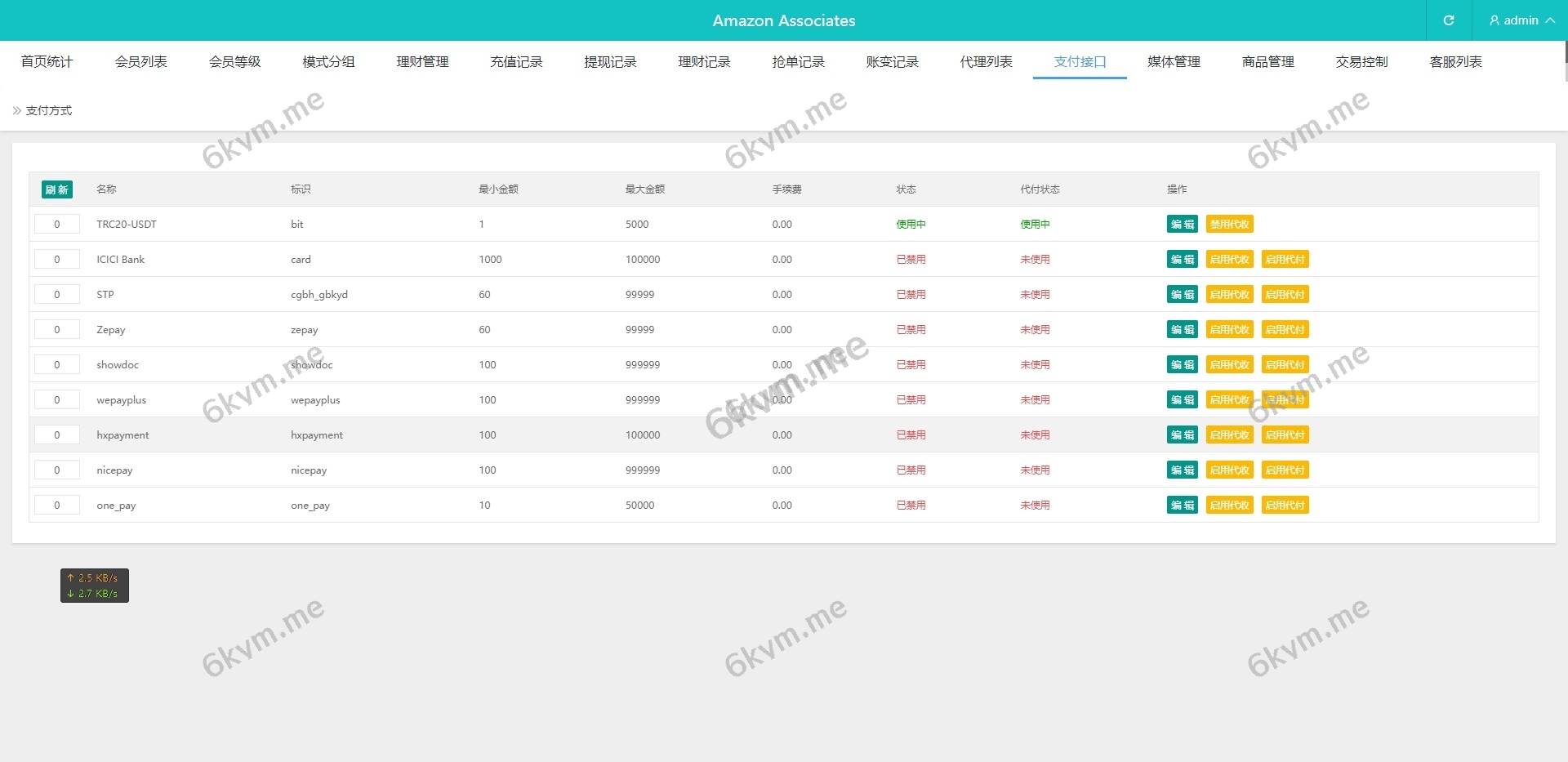The width and height of the screenshot is (1568, 762).
Task: Select the 客服列表 tab
Action: pyautogui.click(x=1455, y=62)
